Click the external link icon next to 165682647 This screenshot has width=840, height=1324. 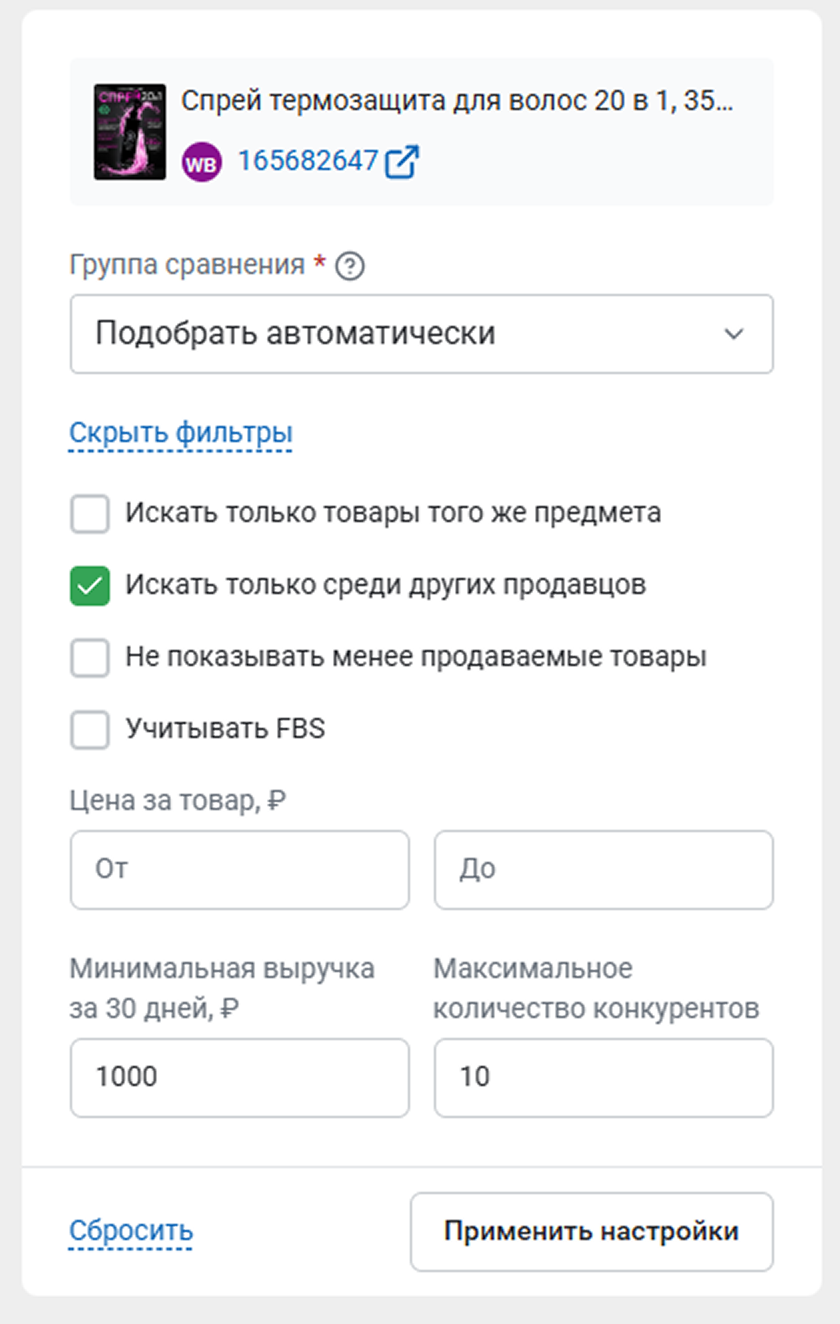(402, 162)
